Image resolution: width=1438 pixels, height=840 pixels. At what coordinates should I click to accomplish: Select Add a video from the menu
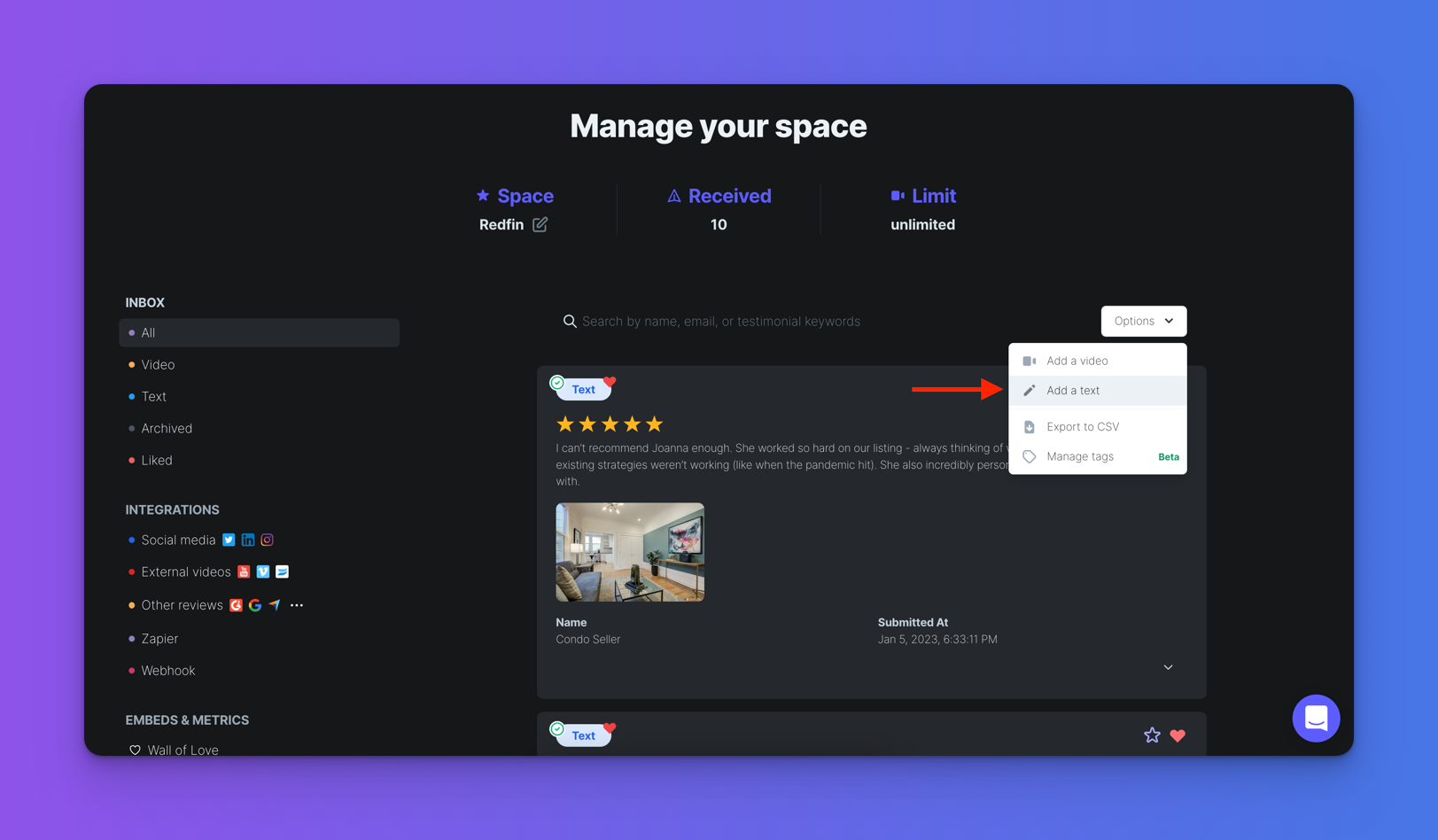pyautogui.click(x=1077, y=361)
